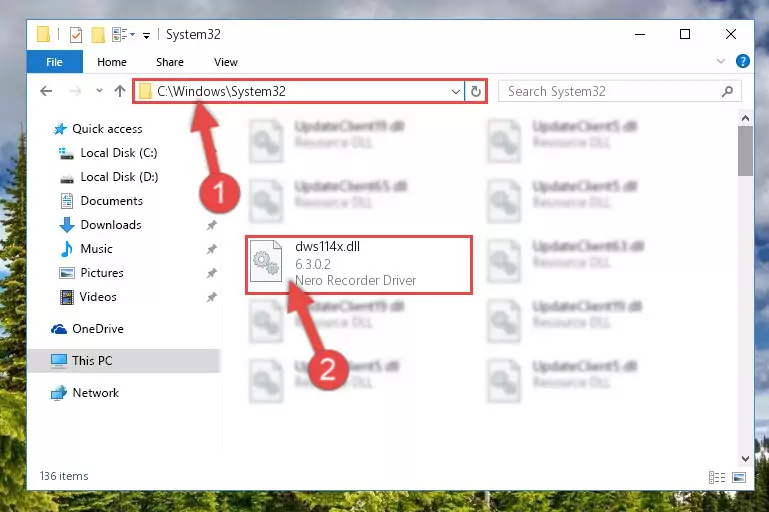The width and height of the screenshot is (769, 512).
Task: Click the New Folder quick access icon
Action: [x=98, y=35]
